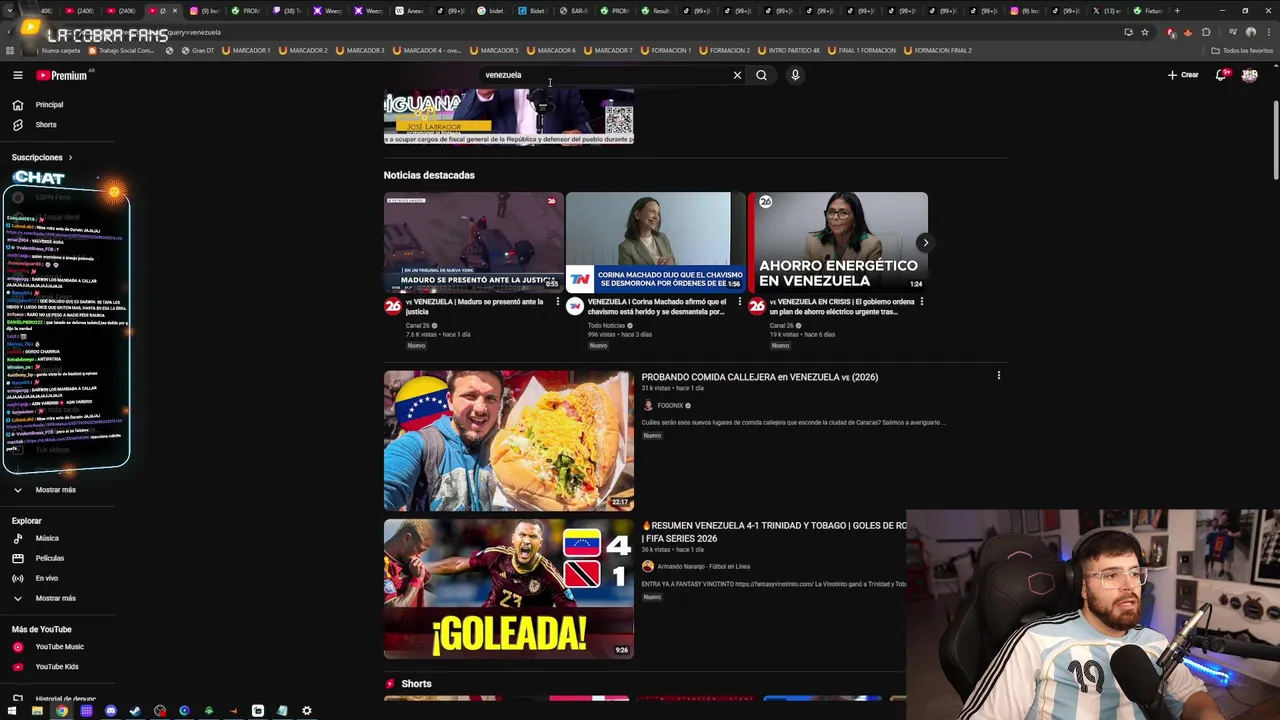Open Discord from the taskbar

click(111, 711)
